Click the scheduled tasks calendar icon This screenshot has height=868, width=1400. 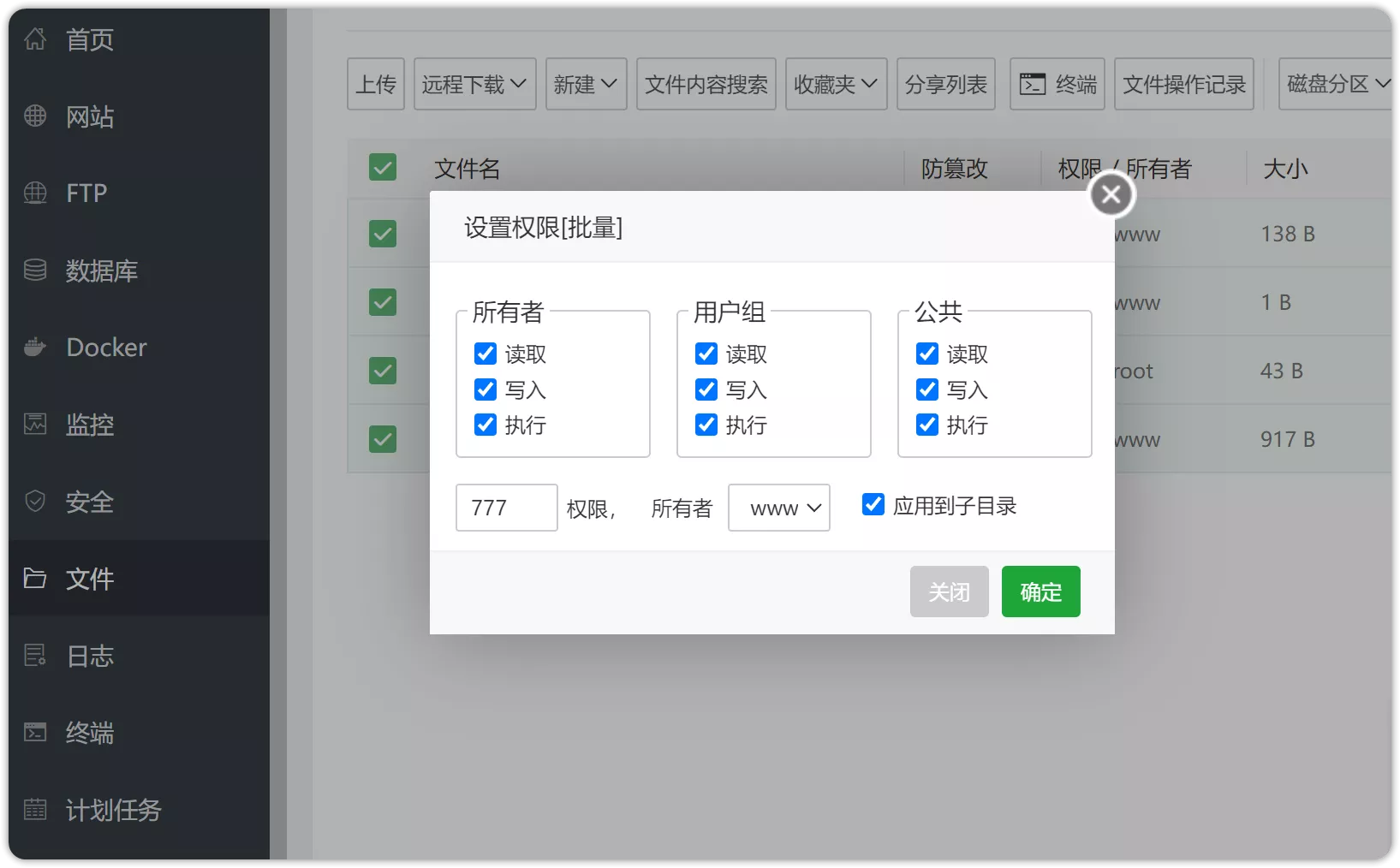35,810
